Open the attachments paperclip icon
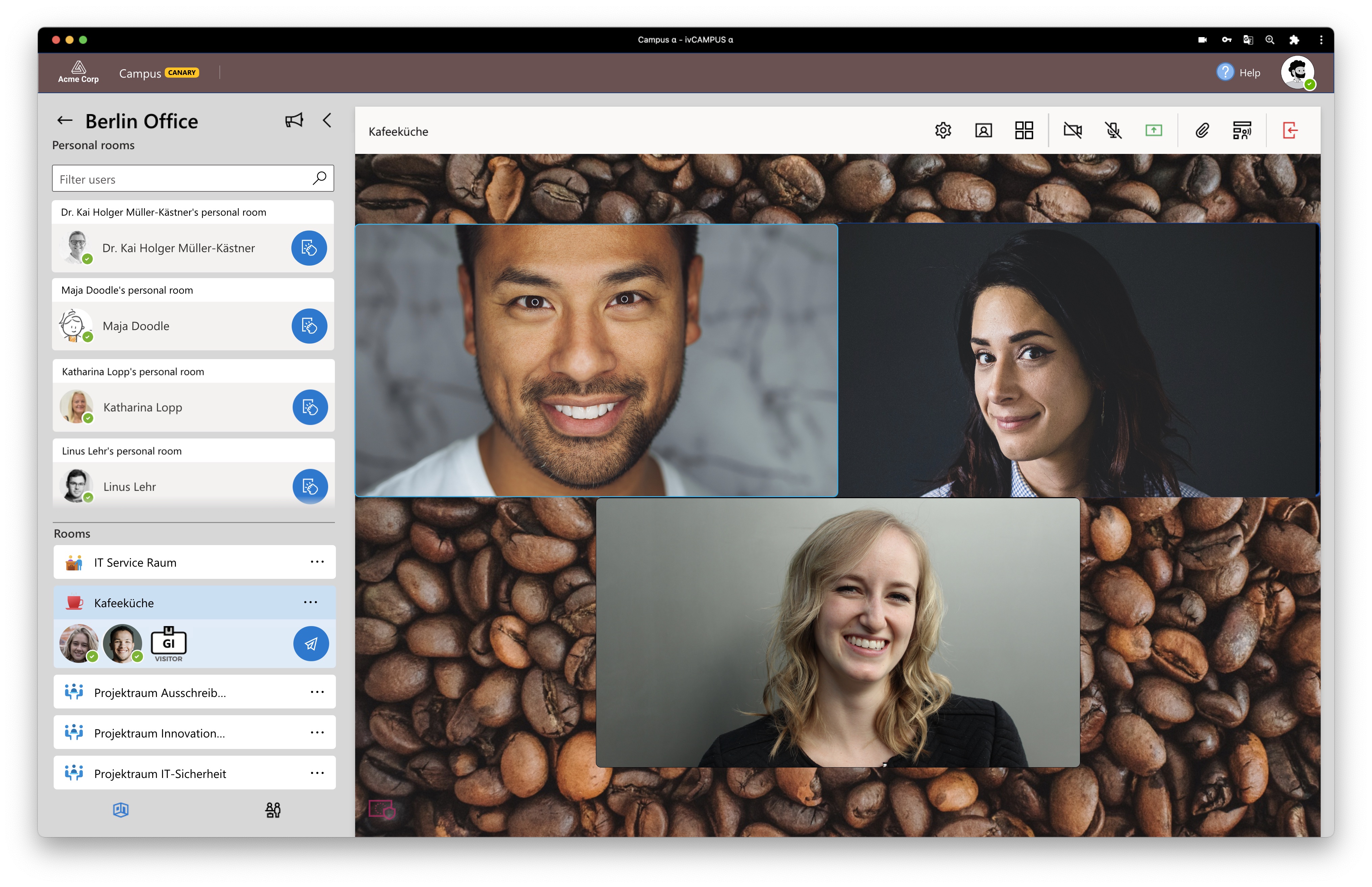This screenshot has width=1372, height=887. [1202, 131]
